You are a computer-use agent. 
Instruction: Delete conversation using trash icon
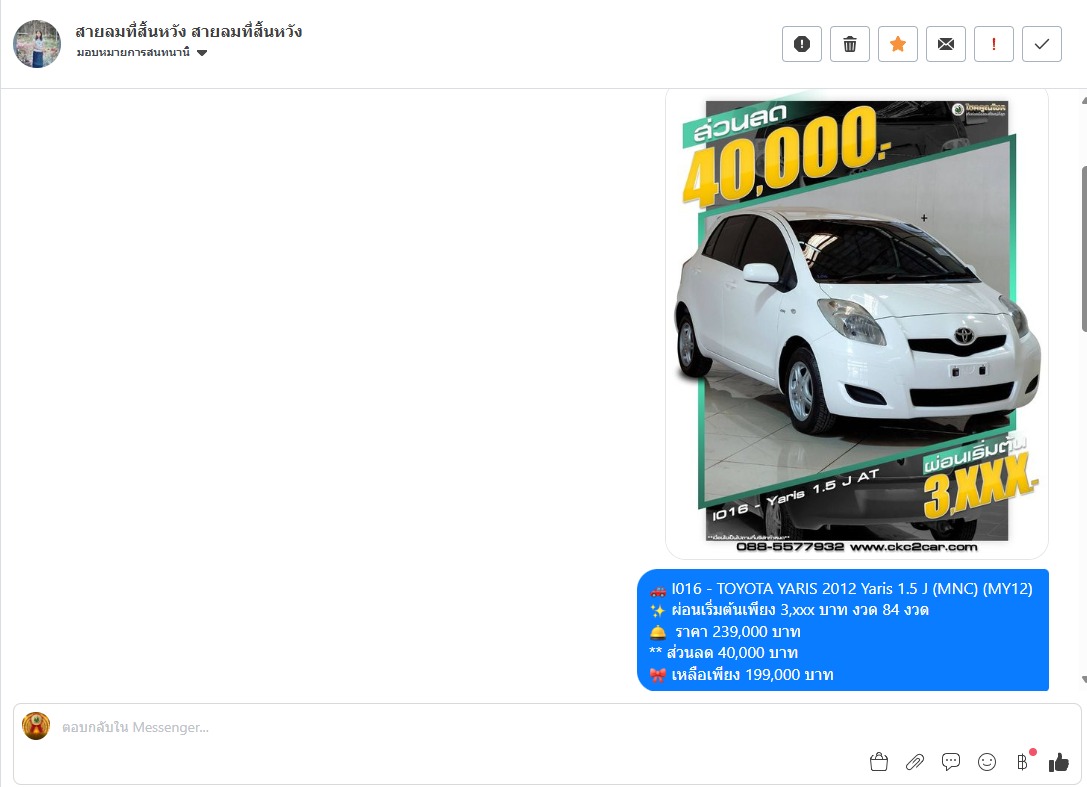(x=850, y=44)
